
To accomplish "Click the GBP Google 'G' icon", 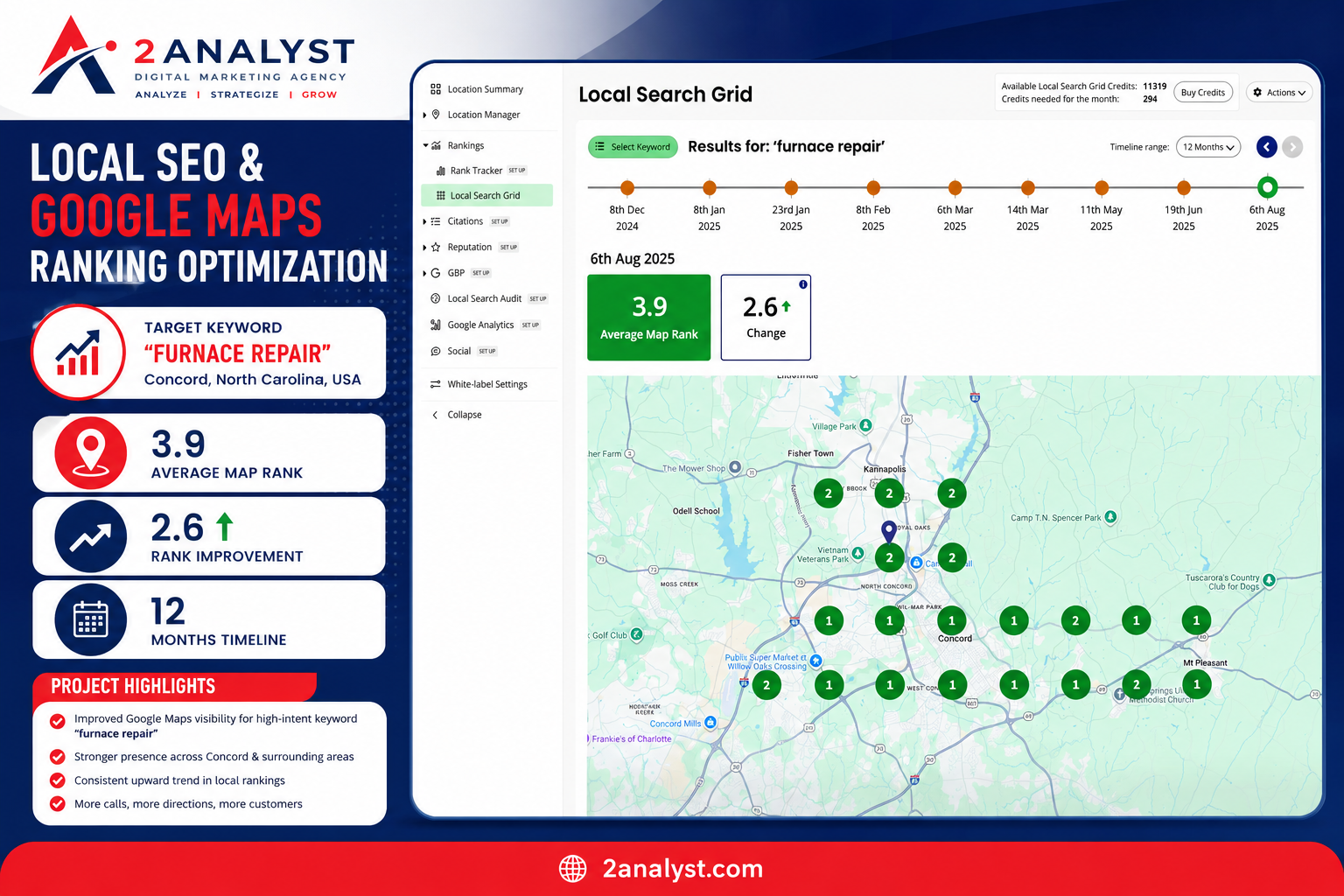I will pos(436,273).
